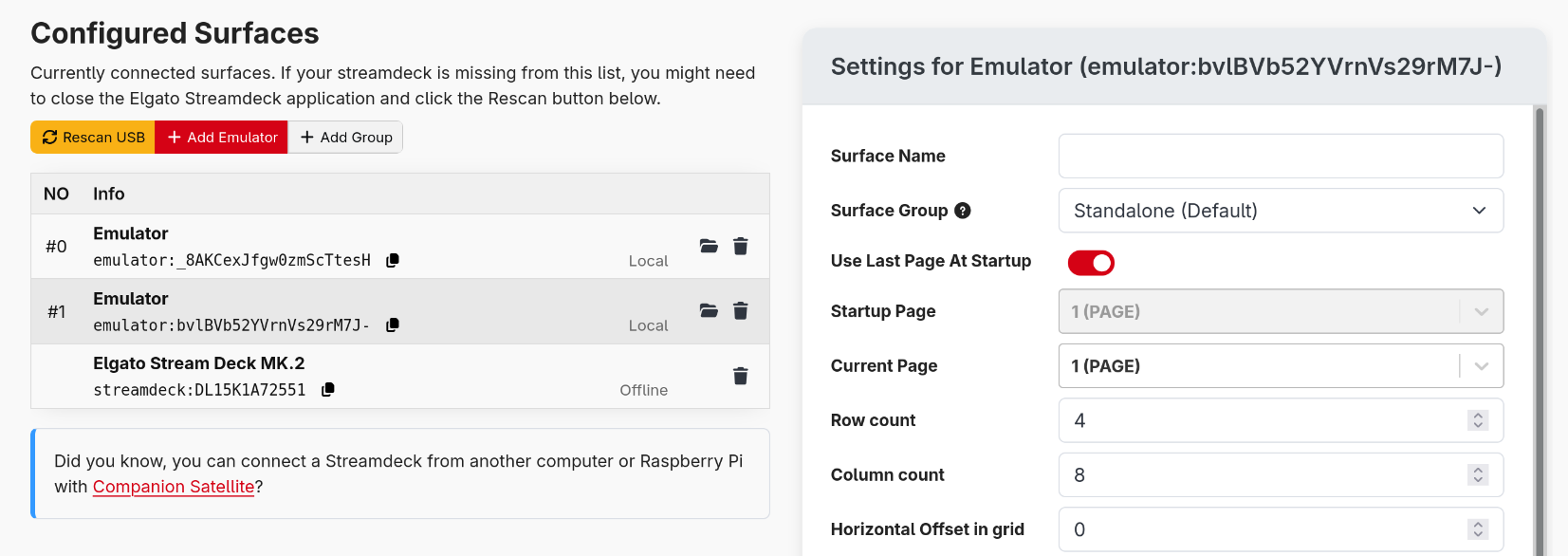1568x556 pixels.
Task: Click the Add Group button
Action: pyautogui.click(x=346, y=138)
